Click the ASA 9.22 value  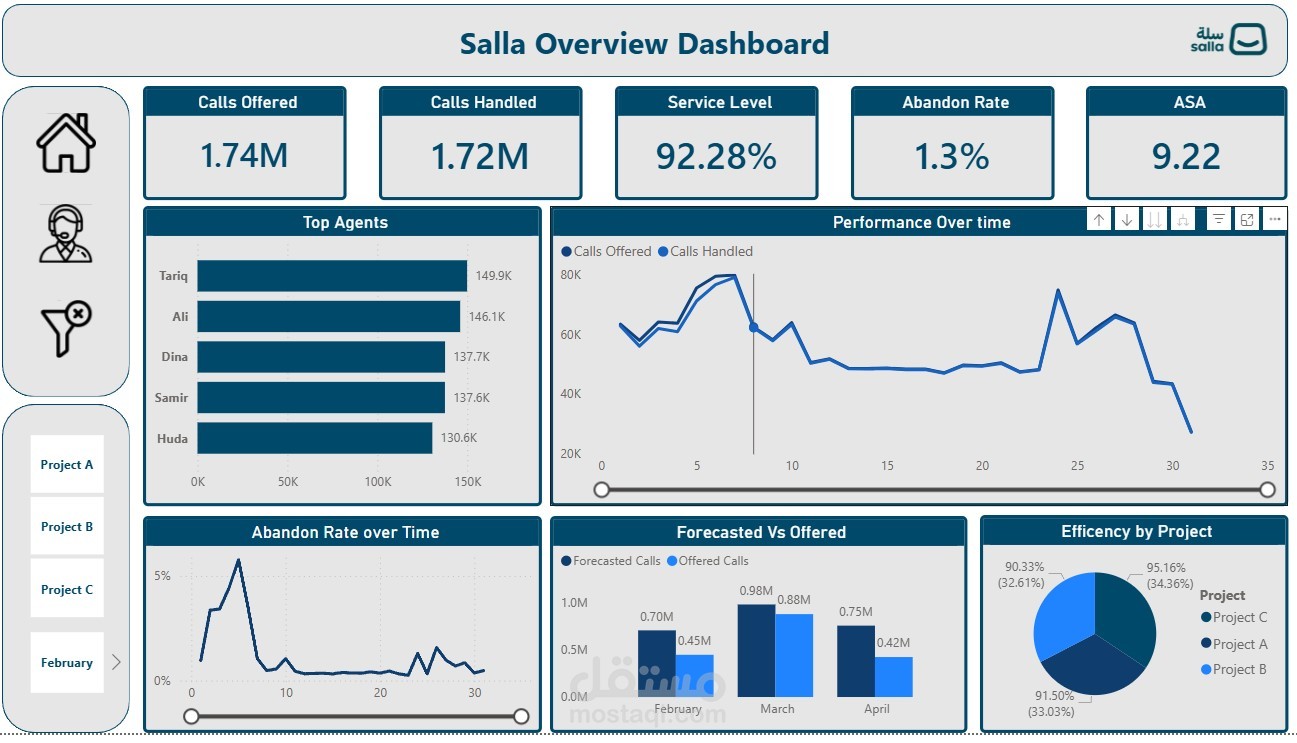click(x=1186, y=156)
